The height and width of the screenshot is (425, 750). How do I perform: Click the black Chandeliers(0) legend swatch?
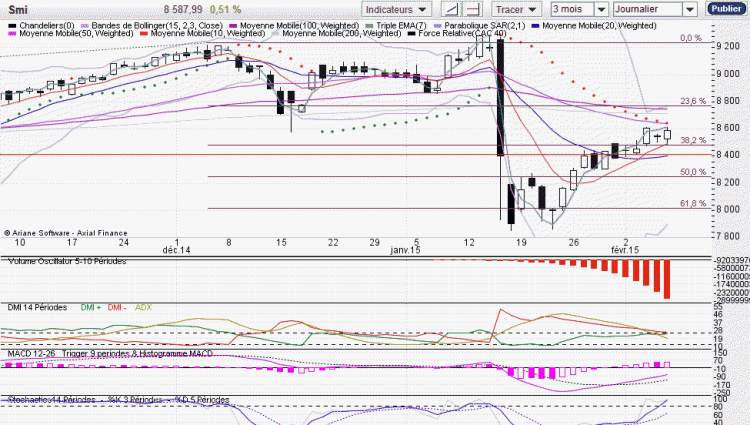(12, 26)
